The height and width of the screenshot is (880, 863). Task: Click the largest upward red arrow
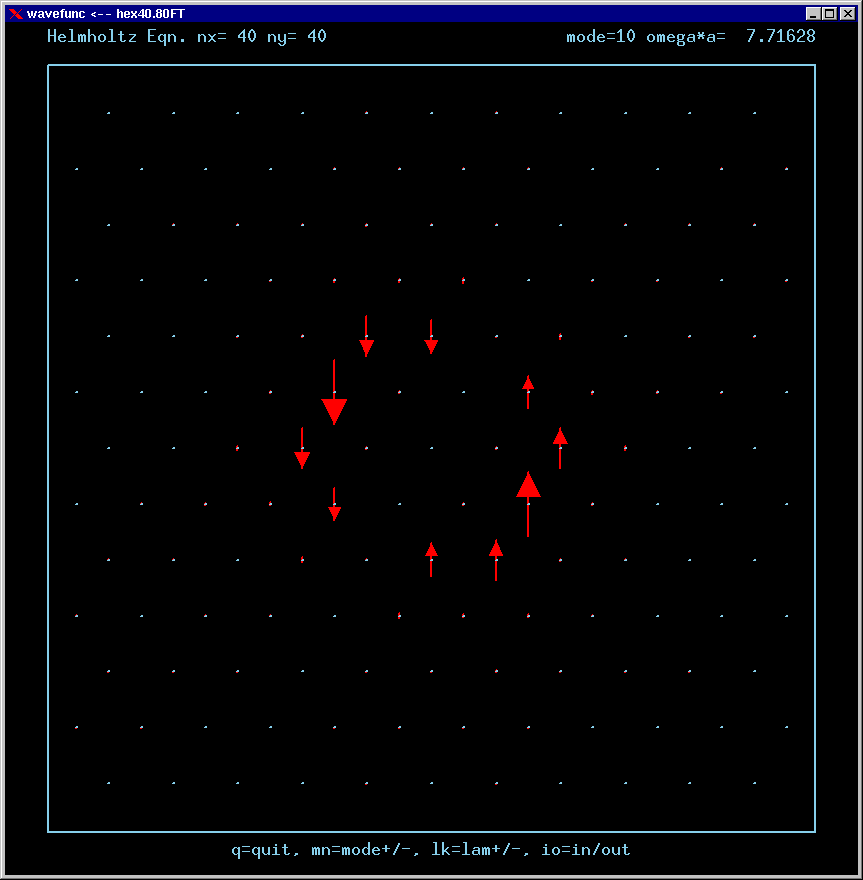[529, 504]
